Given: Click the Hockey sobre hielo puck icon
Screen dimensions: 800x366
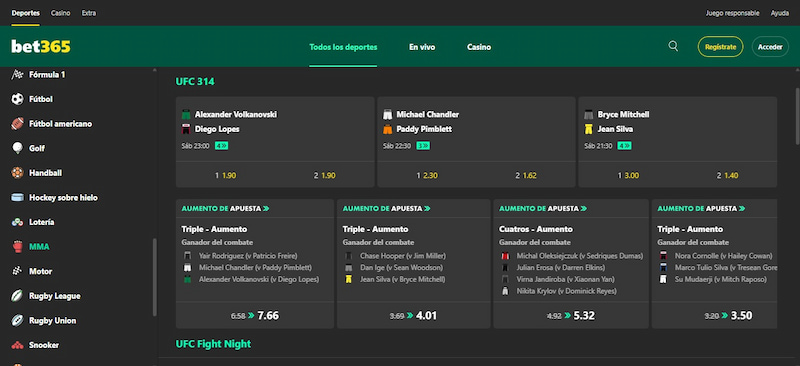Looking at the screenshot, I should coord(17,198).
